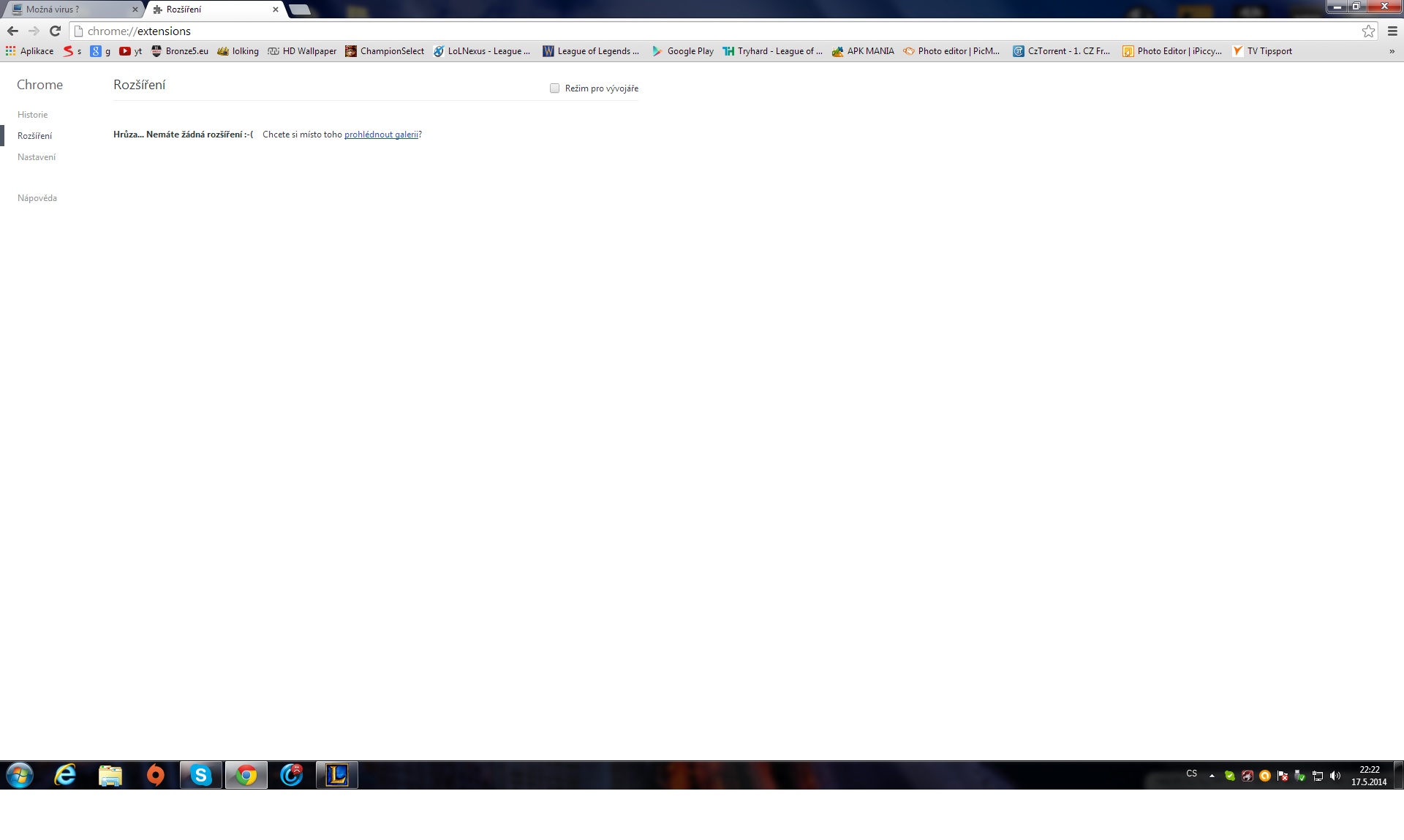Open Nastavení in the Chrome sidebar
The height and width of the screenshot is (840, 1404).
(37, 157)
